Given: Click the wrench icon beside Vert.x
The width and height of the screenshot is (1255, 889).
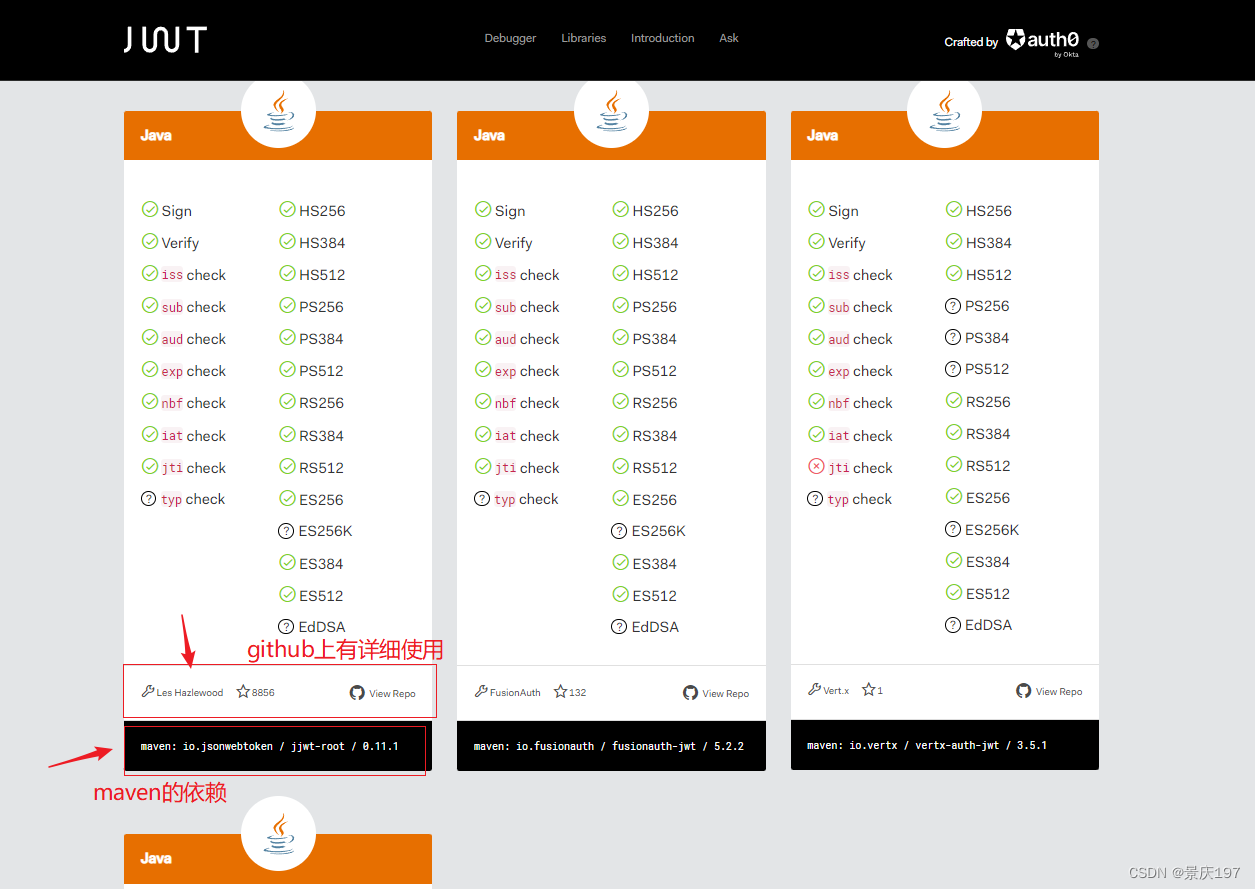Looking at the screenshot, I should [x=814, y=689].
